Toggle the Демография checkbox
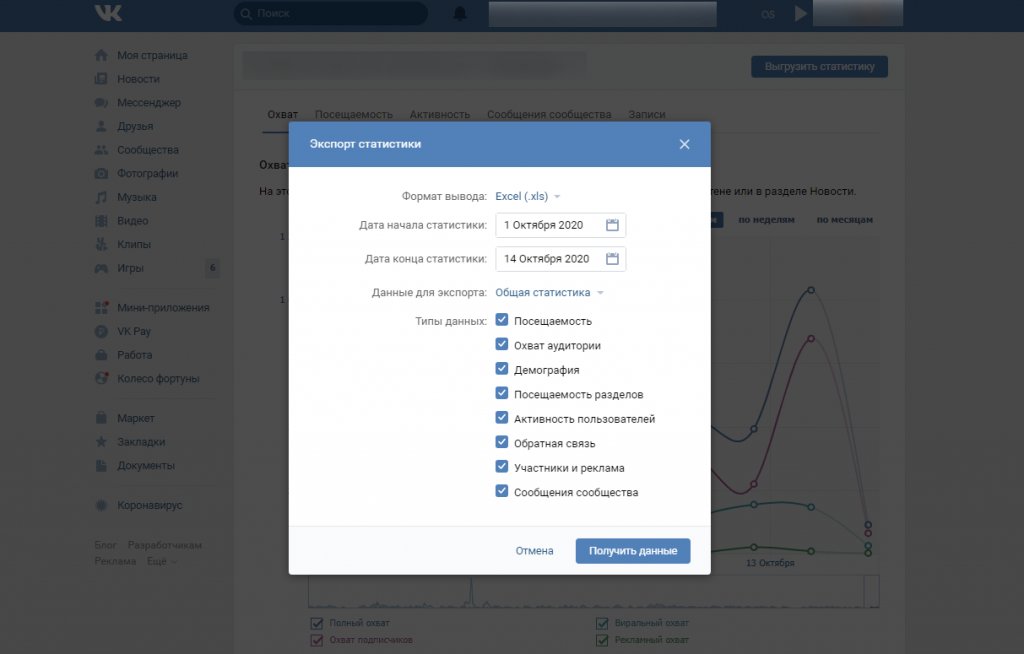The width and height of the screenshot is (1024, 654). [502, 369]
